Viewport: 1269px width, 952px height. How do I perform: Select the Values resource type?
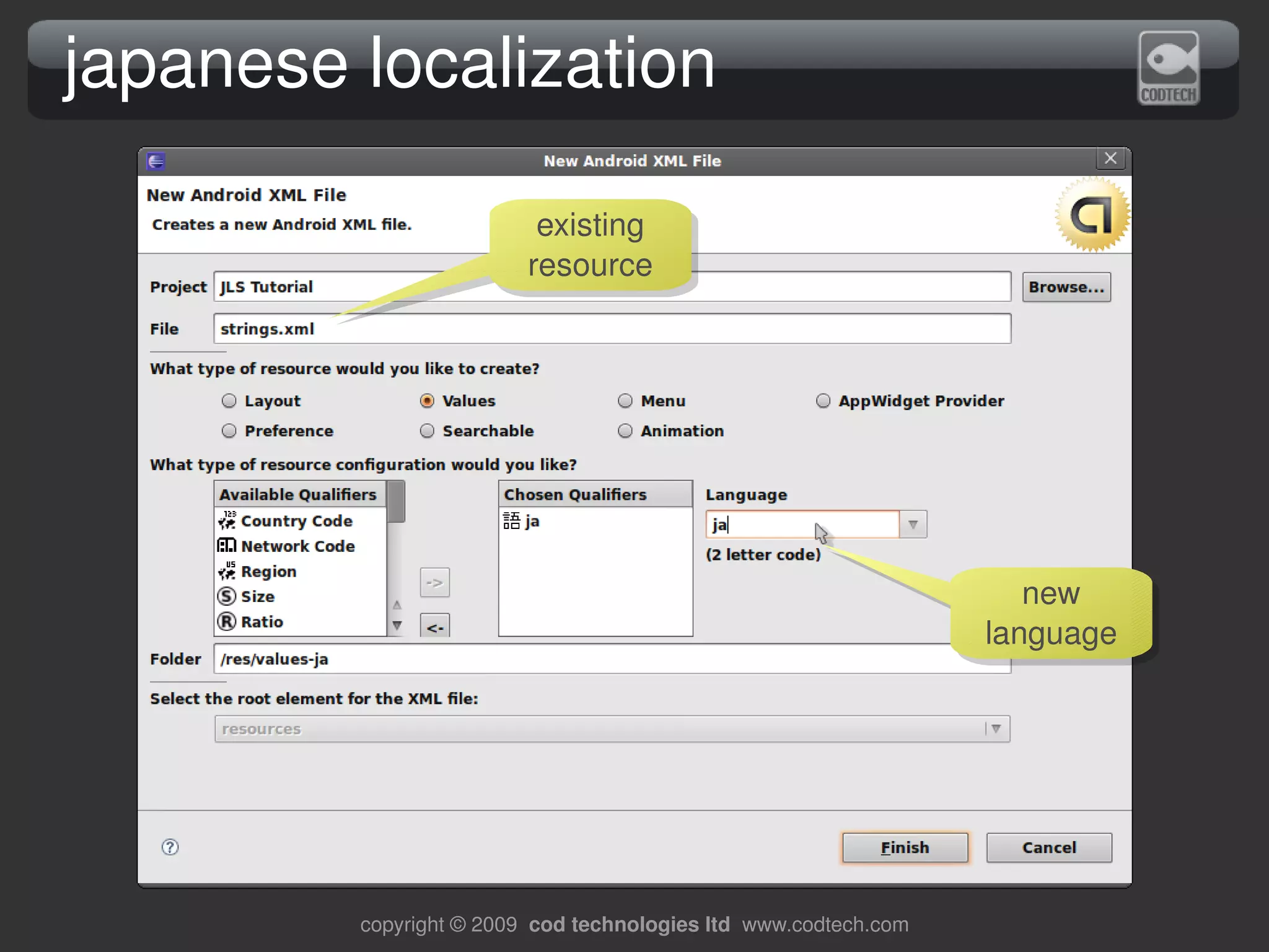pyautogui.click(x=457, y=401)
